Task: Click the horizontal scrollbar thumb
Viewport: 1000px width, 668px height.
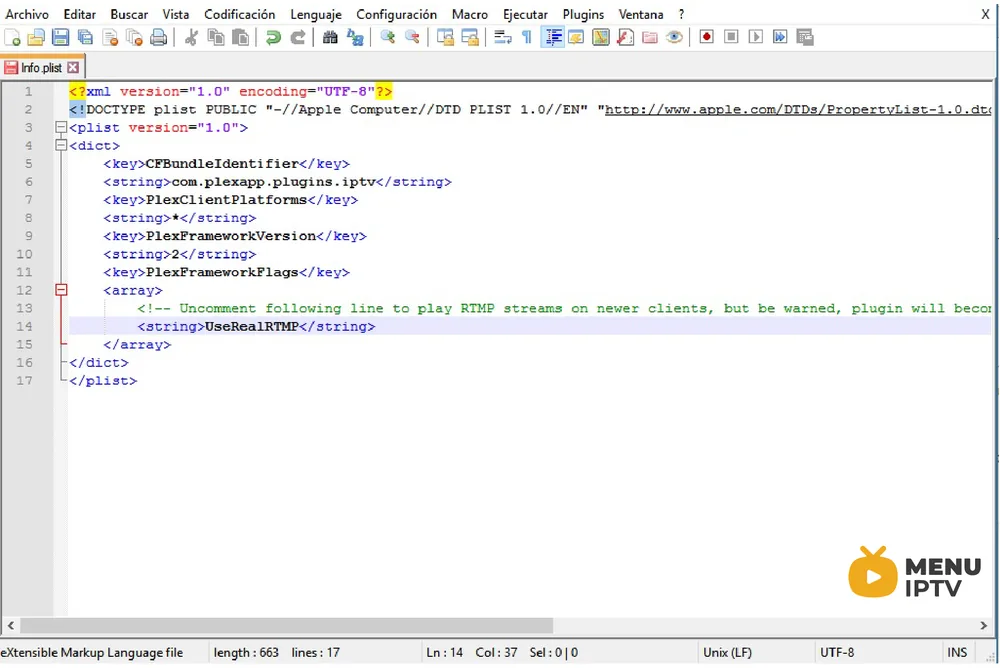Action: tap(286, 625)
